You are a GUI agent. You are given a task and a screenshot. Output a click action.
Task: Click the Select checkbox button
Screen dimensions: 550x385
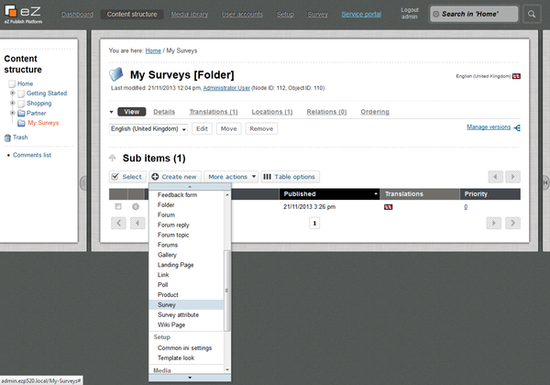click(127, 177)
